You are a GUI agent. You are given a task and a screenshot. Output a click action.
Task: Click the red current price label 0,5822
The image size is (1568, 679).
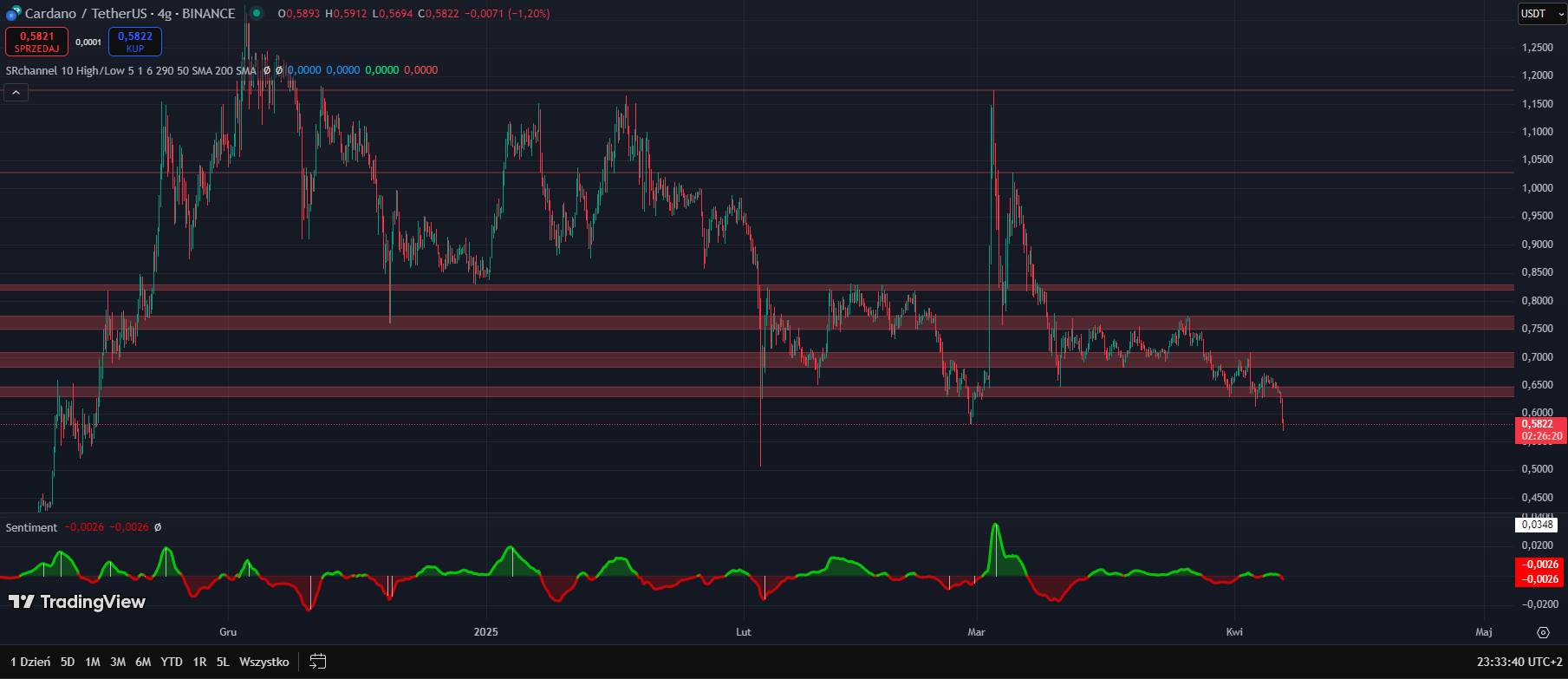pos(1541,424)
